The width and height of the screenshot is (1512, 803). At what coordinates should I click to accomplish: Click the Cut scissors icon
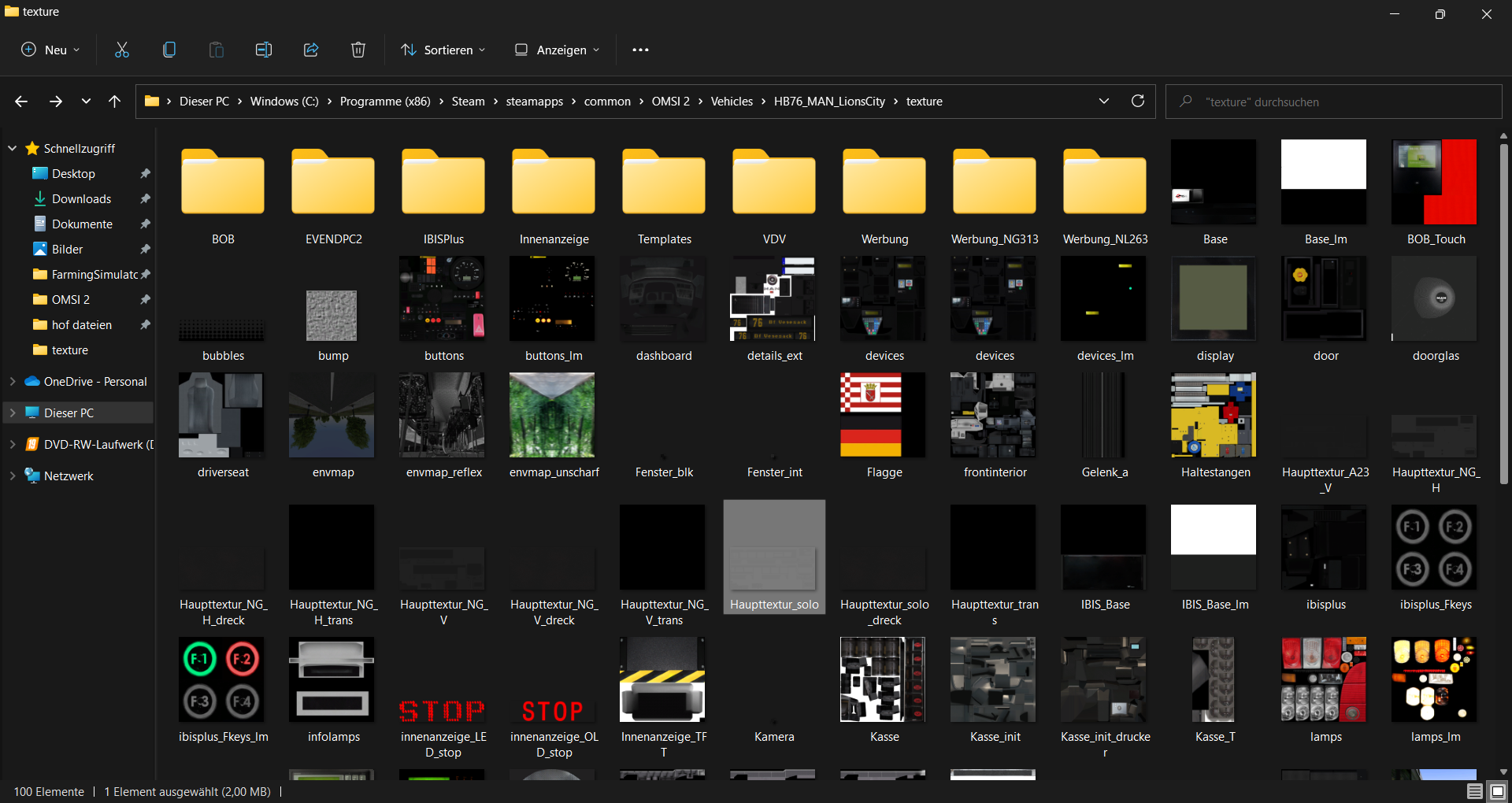122,50
